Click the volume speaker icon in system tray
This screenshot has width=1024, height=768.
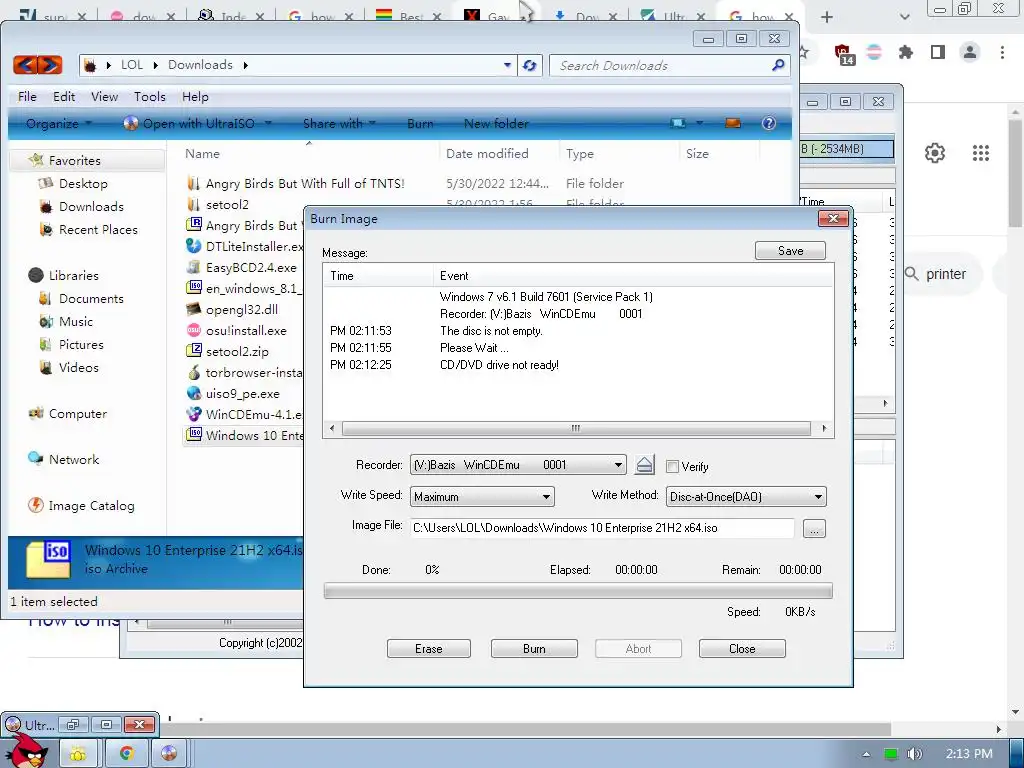coord(914,754)
